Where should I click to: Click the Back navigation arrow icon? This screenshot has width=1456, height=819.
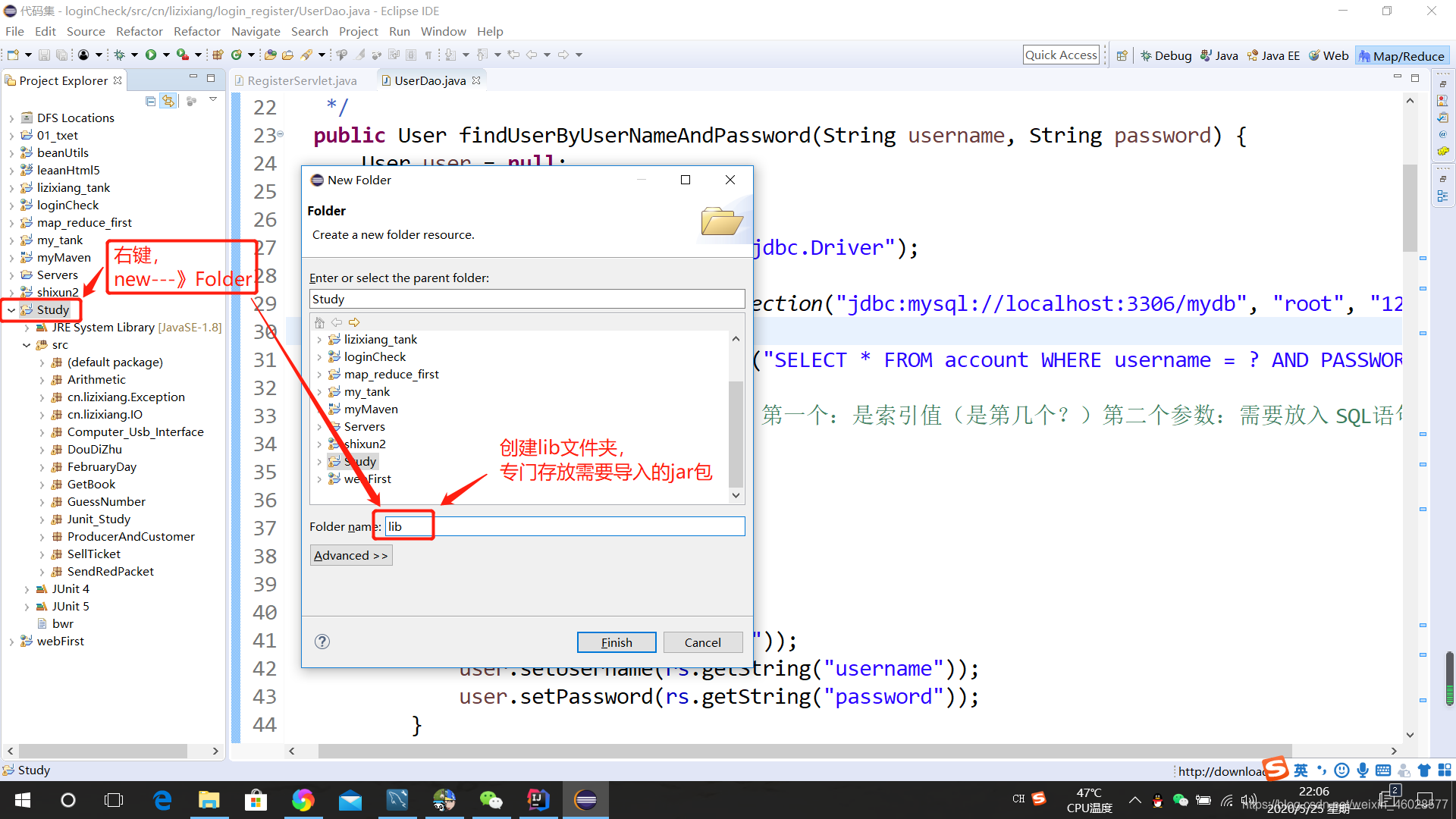point(532,55)
